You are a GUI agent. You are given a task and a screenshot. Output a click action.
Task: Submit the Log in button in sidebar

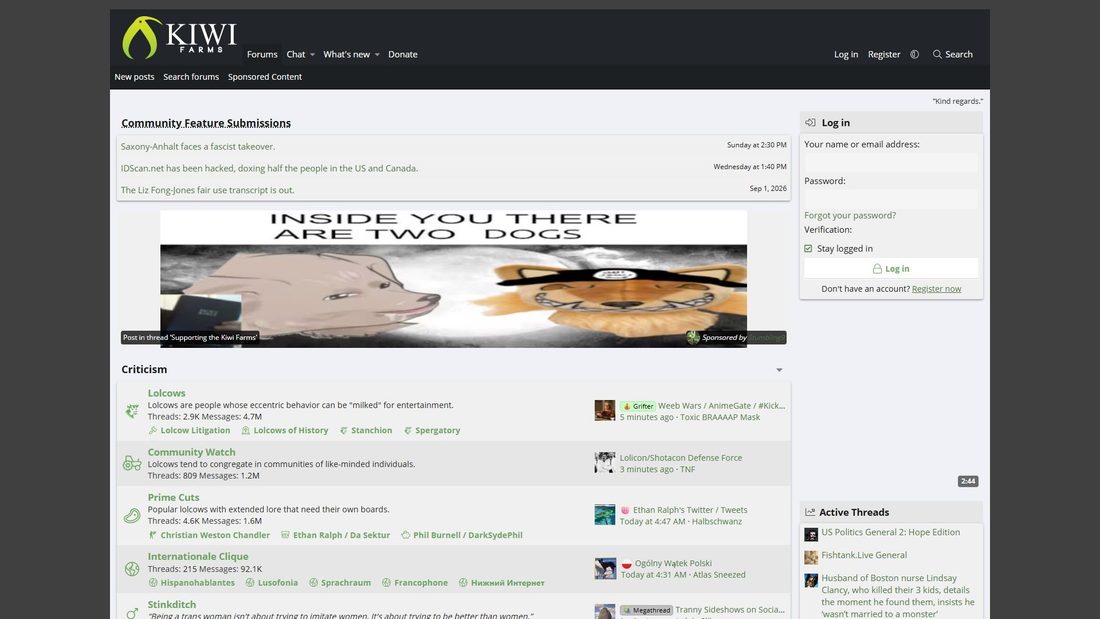pos(891,268)
